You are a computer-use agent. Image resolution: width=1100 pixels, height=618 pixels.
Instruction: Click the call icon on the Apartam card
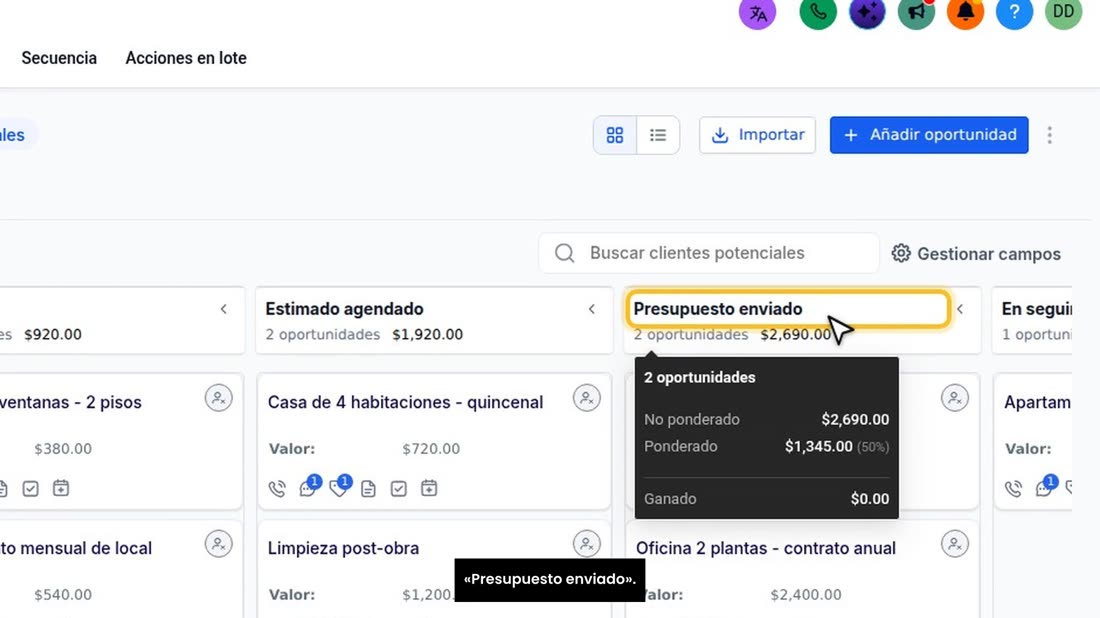1013,488
